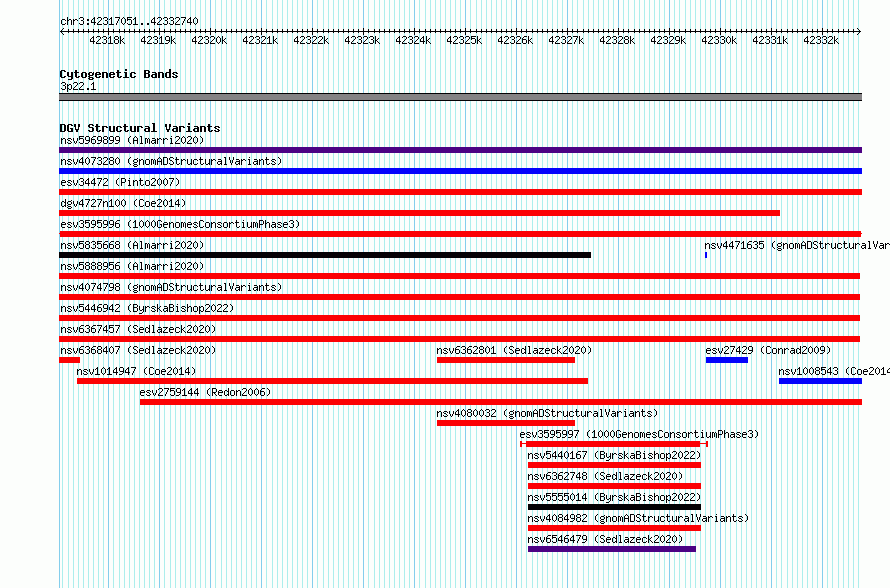Open the esv2759144 (Redon2006) label

[x=205, y=392]
